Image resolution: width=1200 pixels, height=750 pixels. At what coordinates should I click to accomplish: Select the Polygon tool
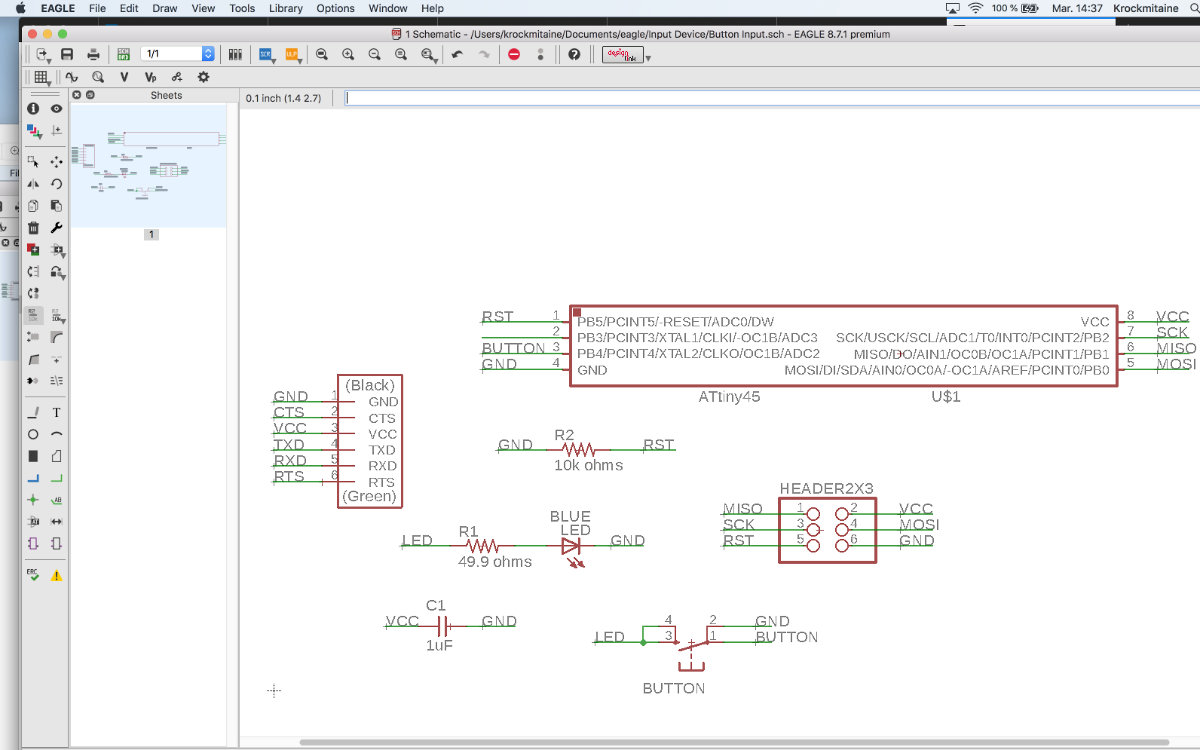(x=57, y=456)
